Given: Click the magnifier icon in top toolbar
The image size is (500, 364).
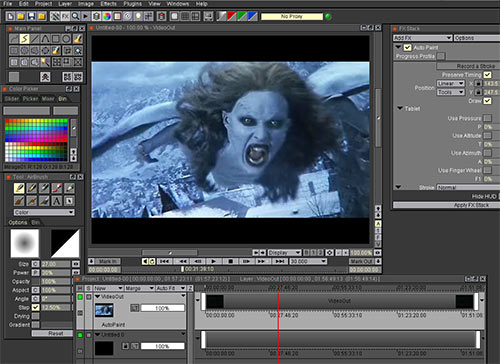Looking at the screenshot, I should click(76, 16).
